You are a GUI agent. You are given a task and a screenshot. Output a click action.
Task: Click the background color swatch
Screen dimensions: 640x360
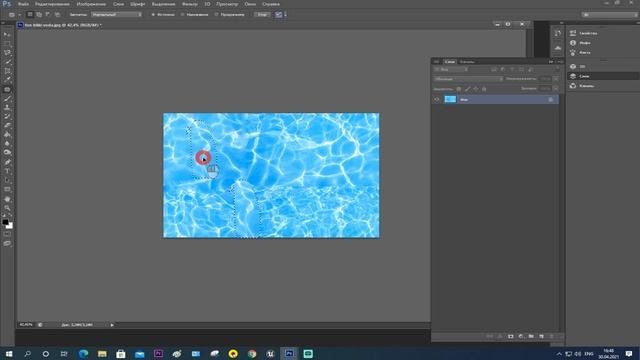(10, 226)
